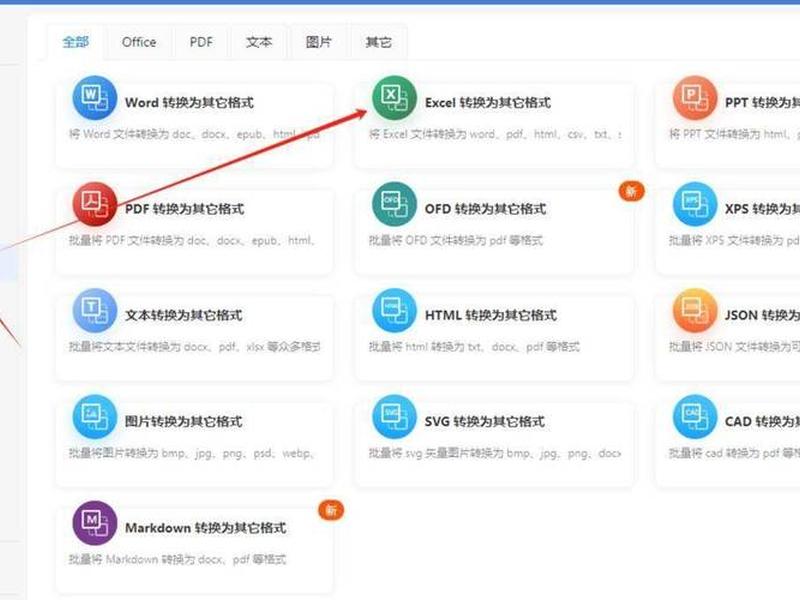800x600 pixels.
Task: Open the red PDF conversion icon
Action: (95, 204)
